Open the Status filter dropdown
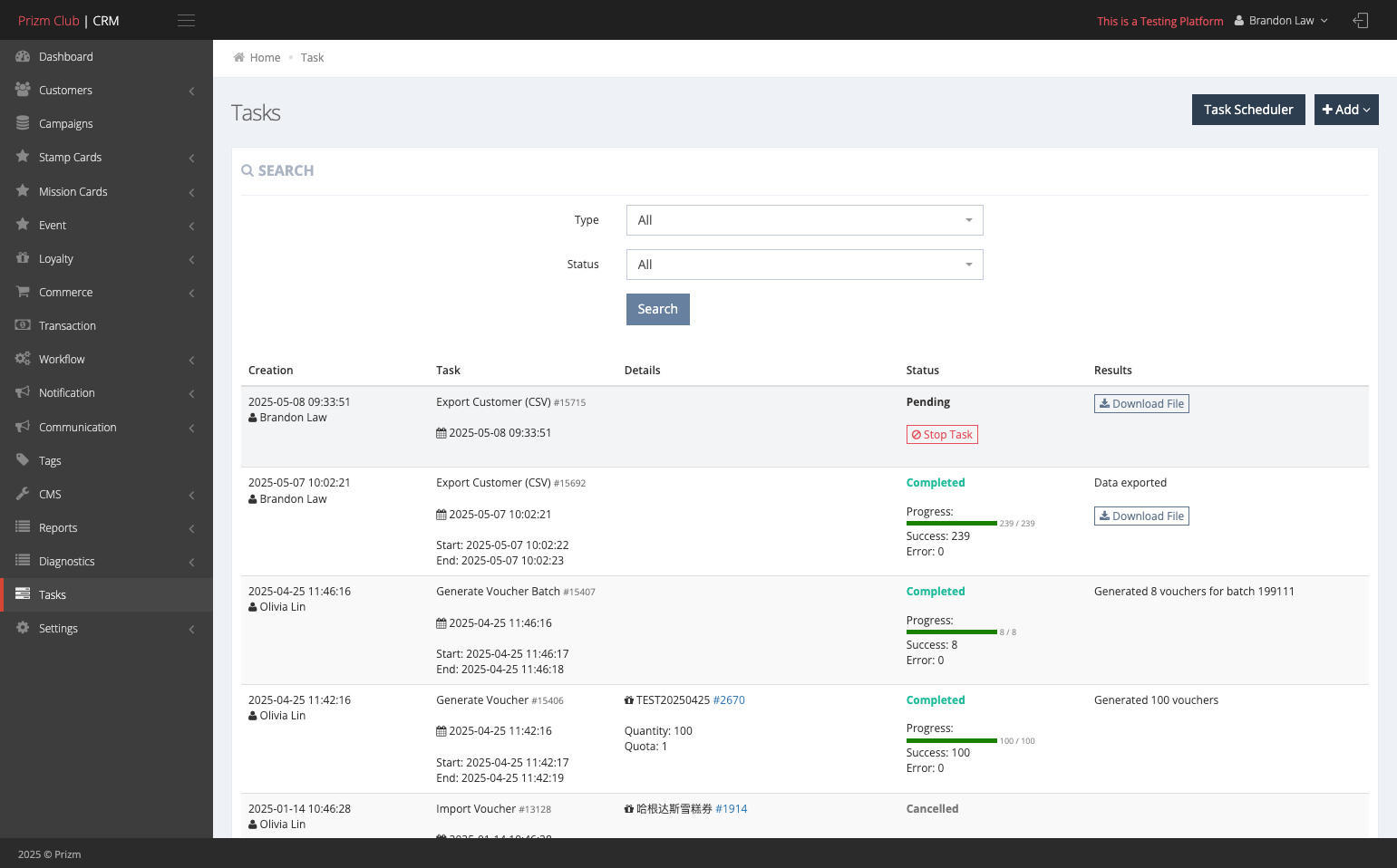Image resolution: width=1397 pixels, height=868 pixels. (x=804, y=265)
